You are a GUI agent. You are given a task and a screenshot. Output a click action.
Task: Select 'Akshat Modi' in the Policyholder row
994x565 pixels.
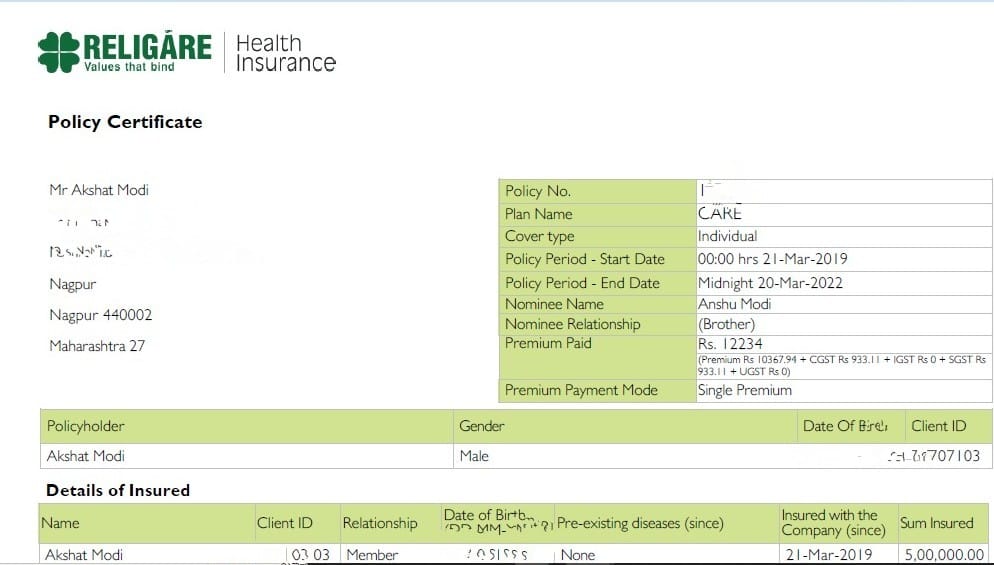(x=86, y=456)
